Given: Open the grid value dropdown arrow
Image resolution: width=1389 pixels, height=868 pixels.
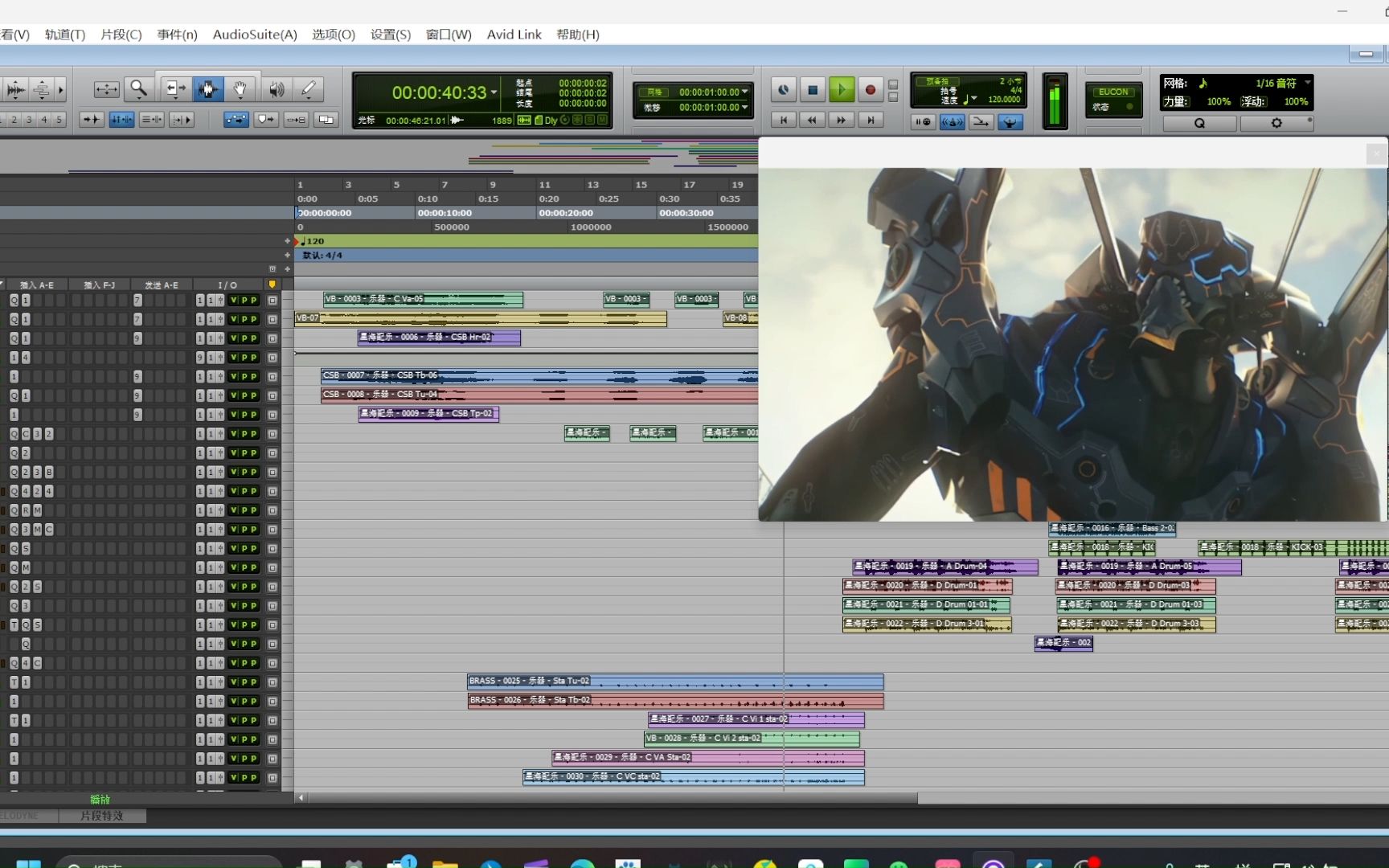Looking at the screenshot, I should pos(745,92).
